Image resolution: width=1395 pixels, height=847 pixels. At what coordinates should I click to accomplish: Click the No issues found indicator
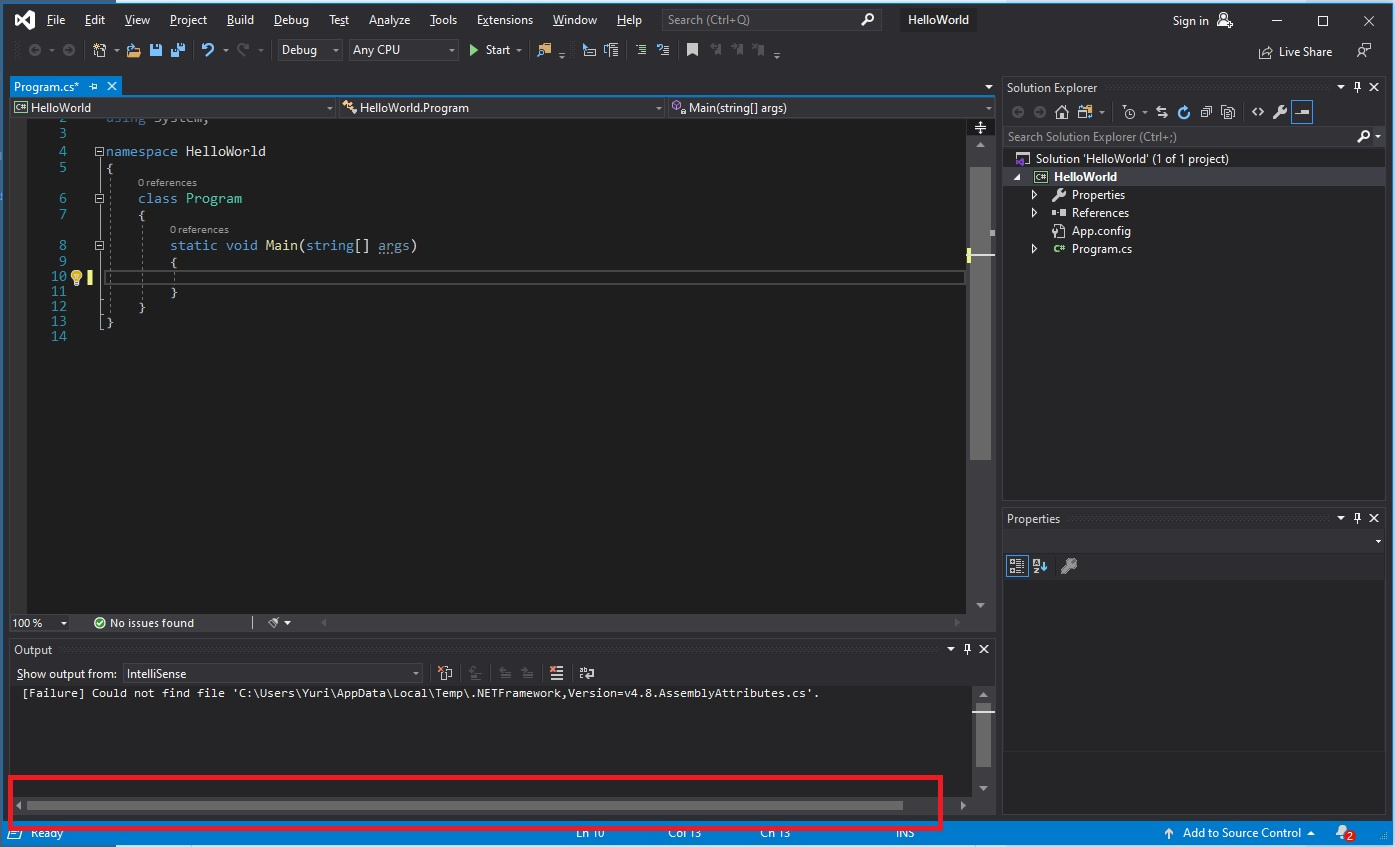pos(144,623)
